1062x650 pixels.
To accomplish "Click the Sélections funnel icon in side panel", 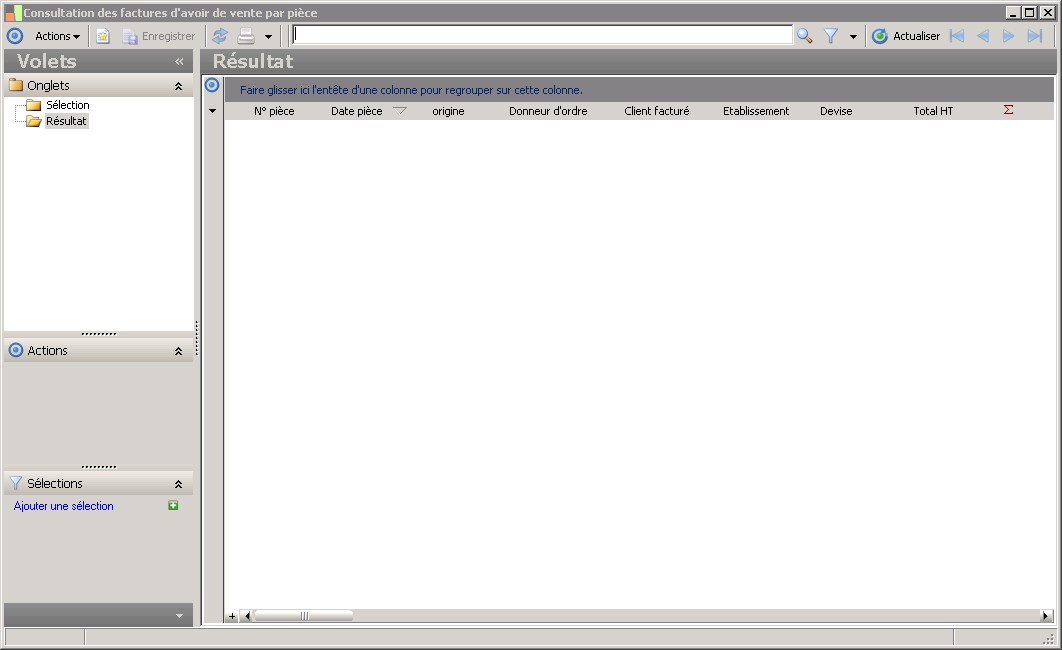I will (16, 483).
